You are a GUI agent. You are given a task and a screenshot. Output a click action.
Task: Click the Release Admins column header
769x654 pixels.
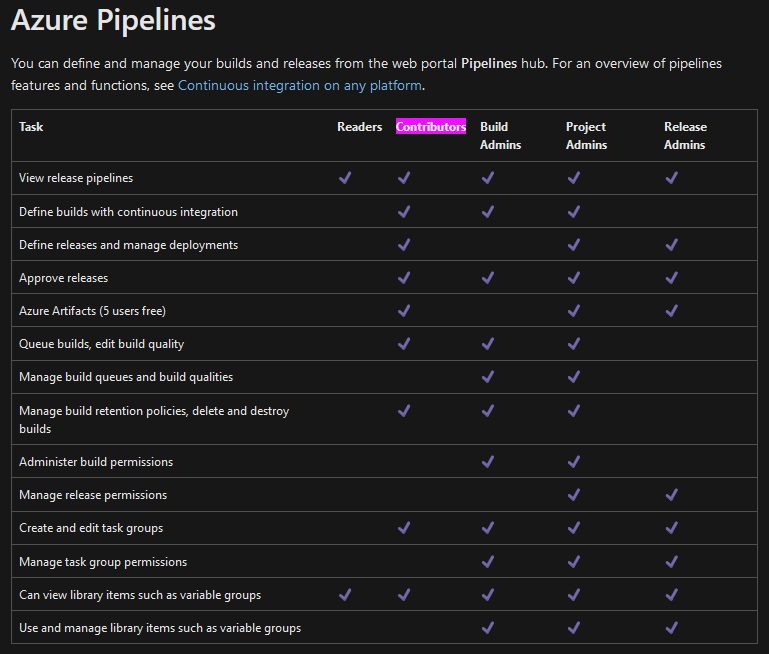[x=685, y=136]
